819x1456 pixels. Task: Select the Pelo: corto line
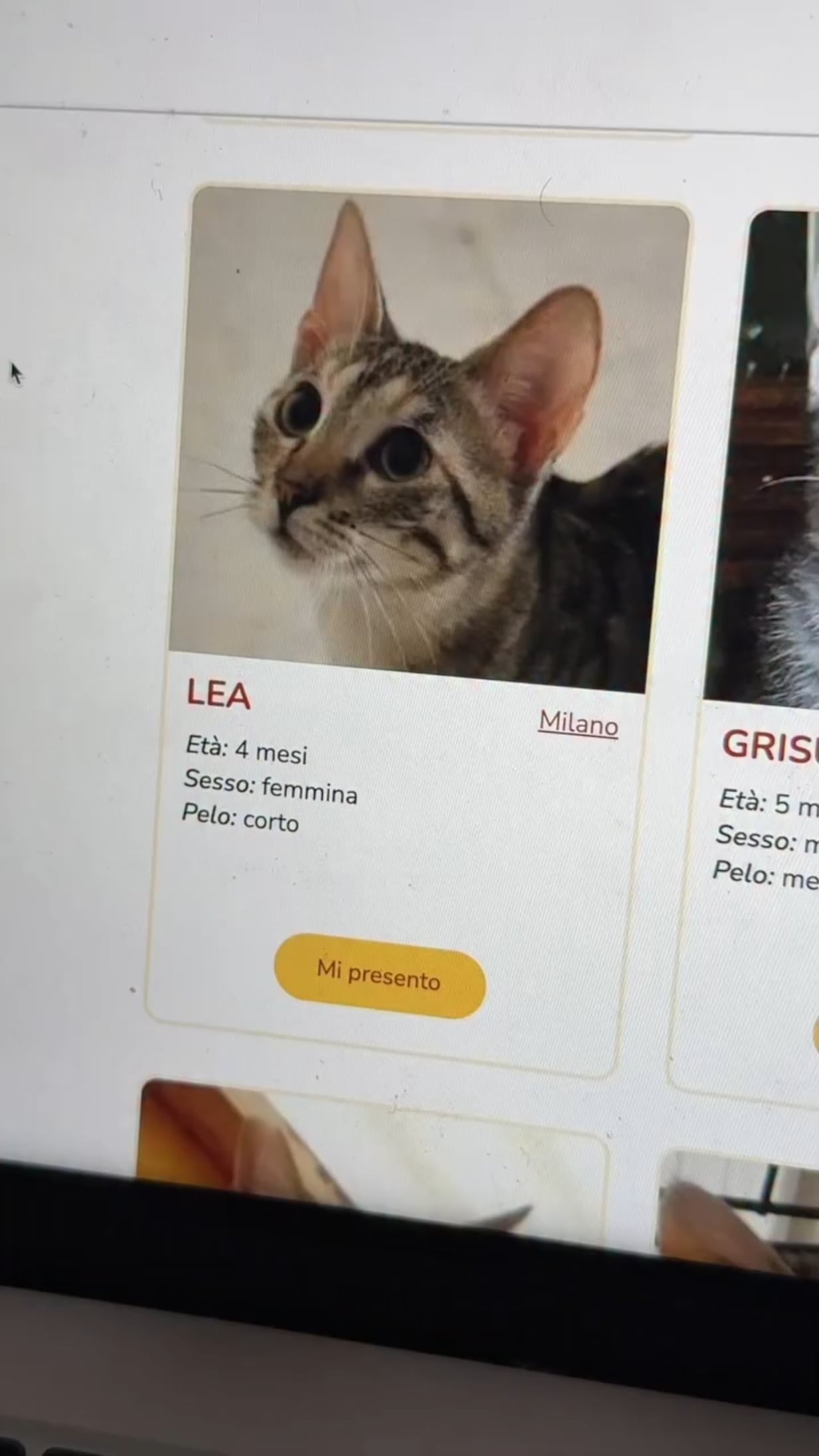pos(240,818)
